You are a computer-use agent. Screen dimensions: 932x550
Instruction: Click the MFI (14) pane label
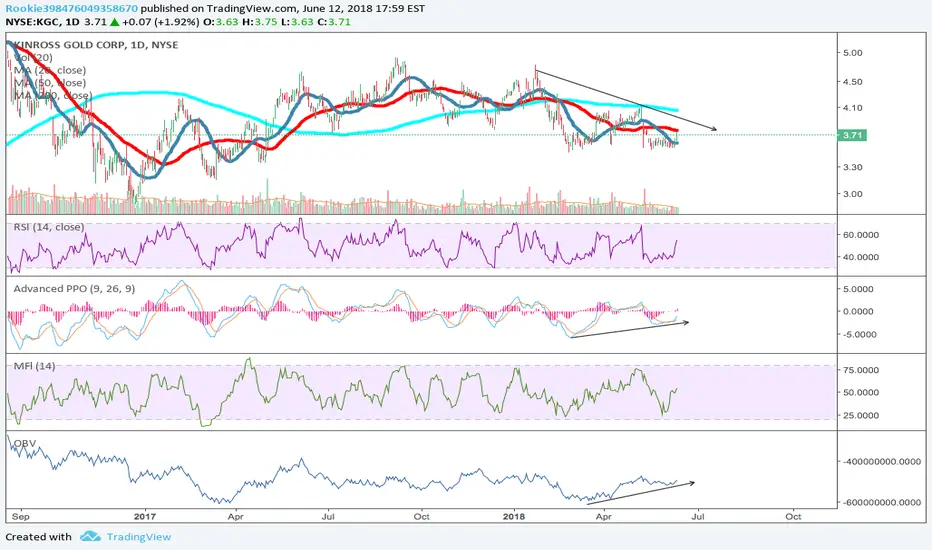(x=34, y=366)
